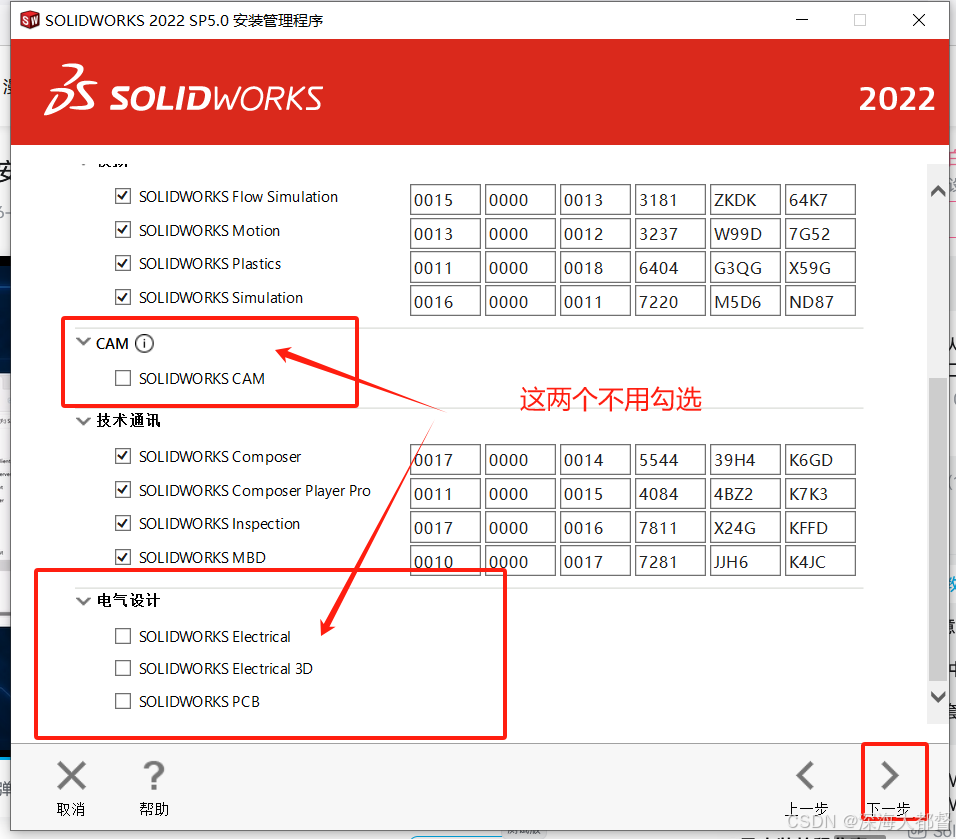This screenshot has width=956, height=839.
Task: Click Motion serial field W99D
Action: coord(745,234)
